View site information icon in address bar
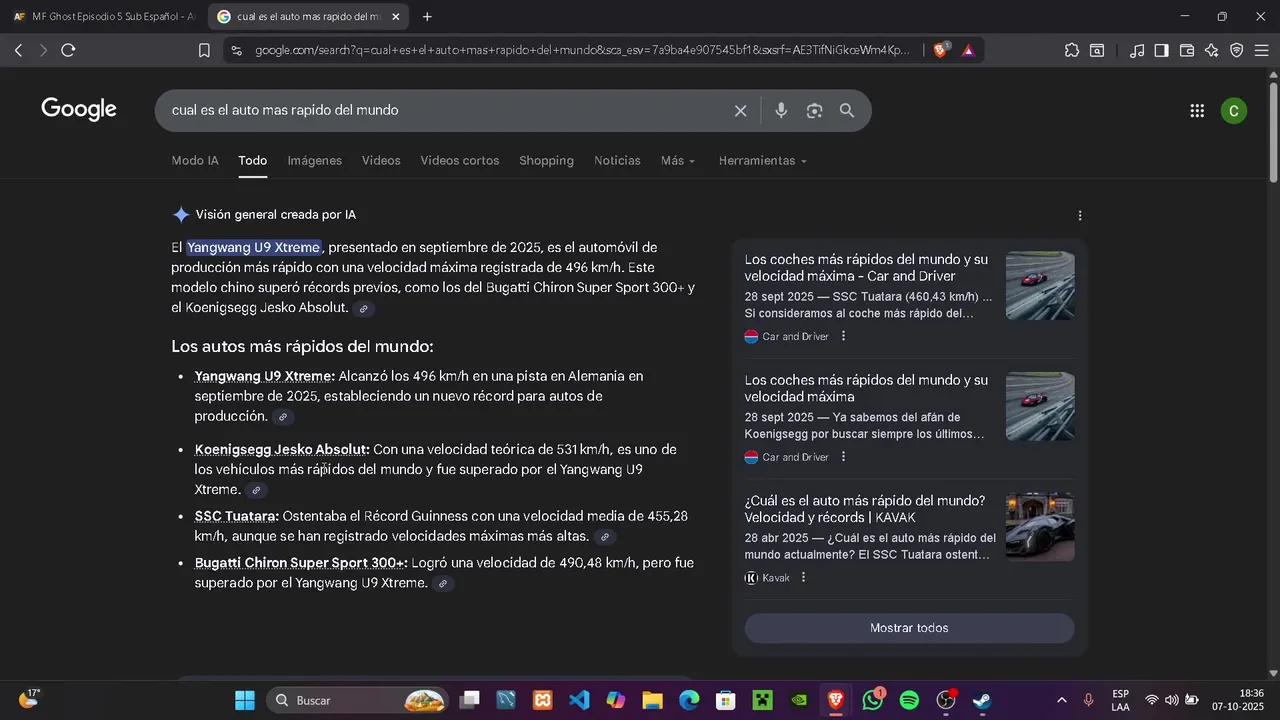This screenshot has height=720, width=1280. [x=236, y=50]
